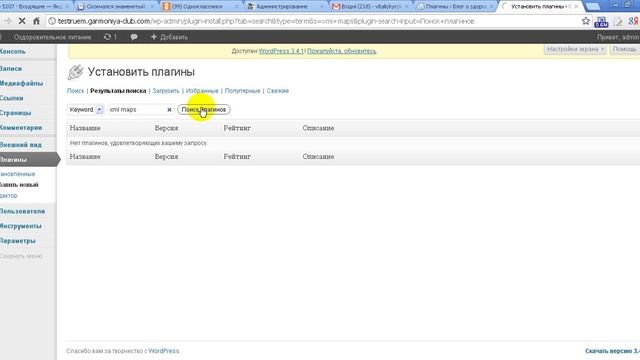
Task: Click the red Я extension icon
Action: coord(633,21)
